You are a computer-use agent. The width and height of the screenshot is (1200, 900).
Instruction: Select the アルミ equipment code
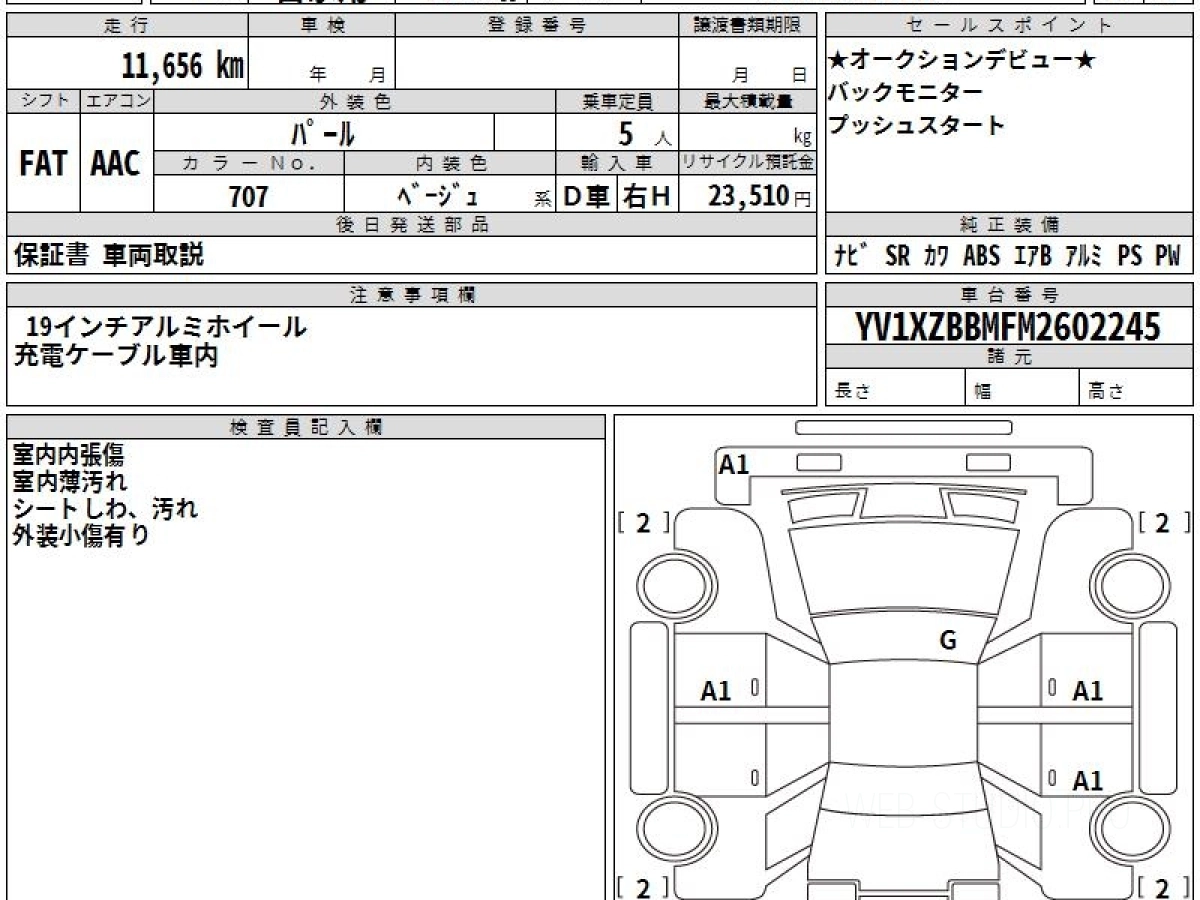pos(1083,256)
